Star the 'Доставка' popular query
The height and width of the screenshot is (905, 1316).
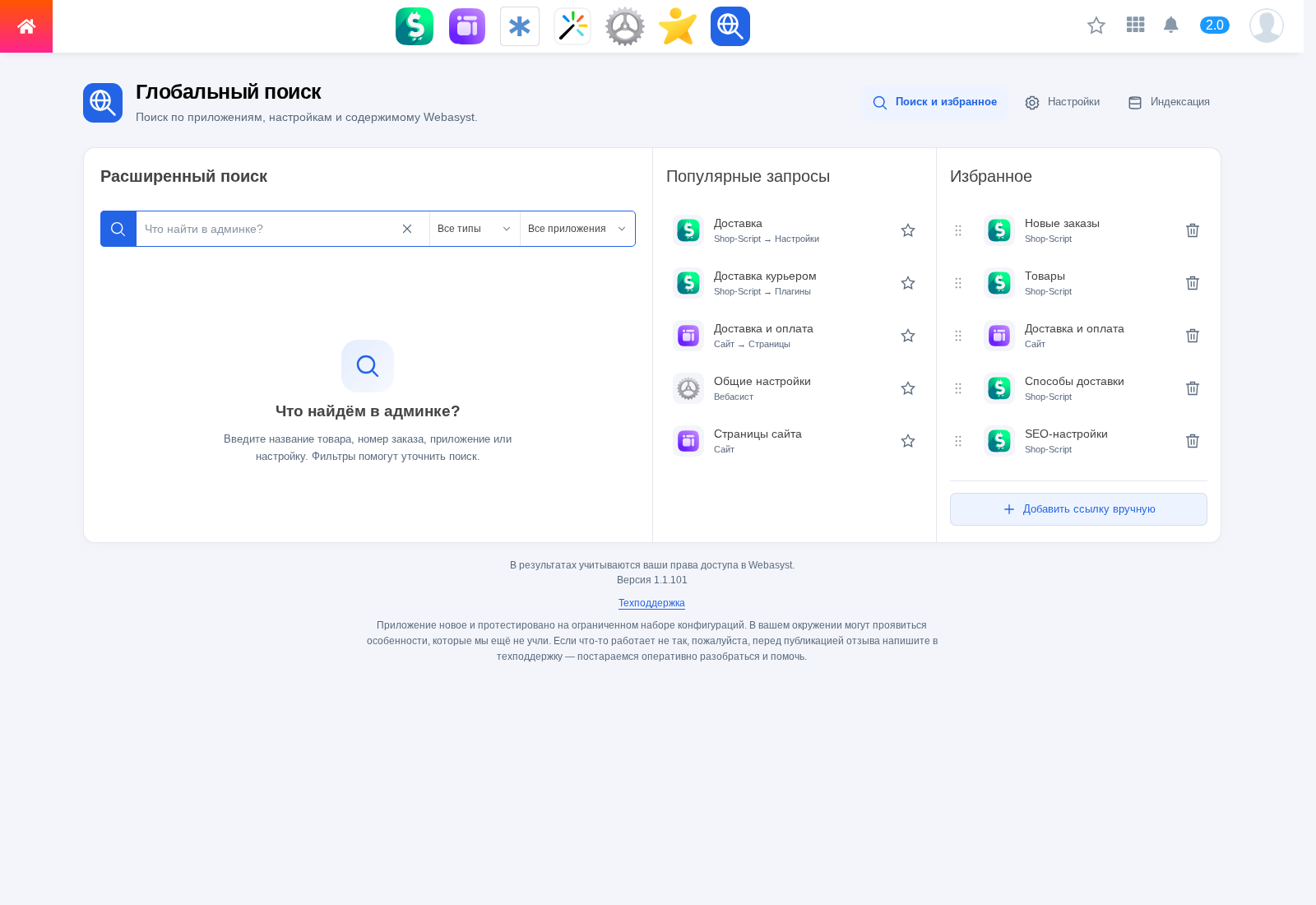pyautogui.click(x=908, y=230)
